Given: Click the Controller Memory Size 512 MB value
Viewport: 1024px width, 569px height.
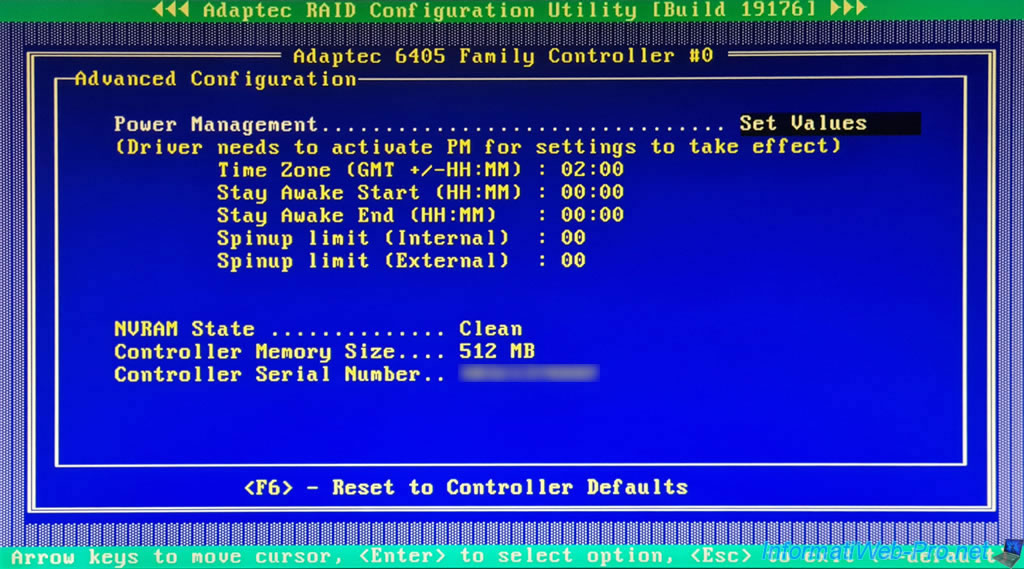Looking at the screenshot, I should pos(496,352).
